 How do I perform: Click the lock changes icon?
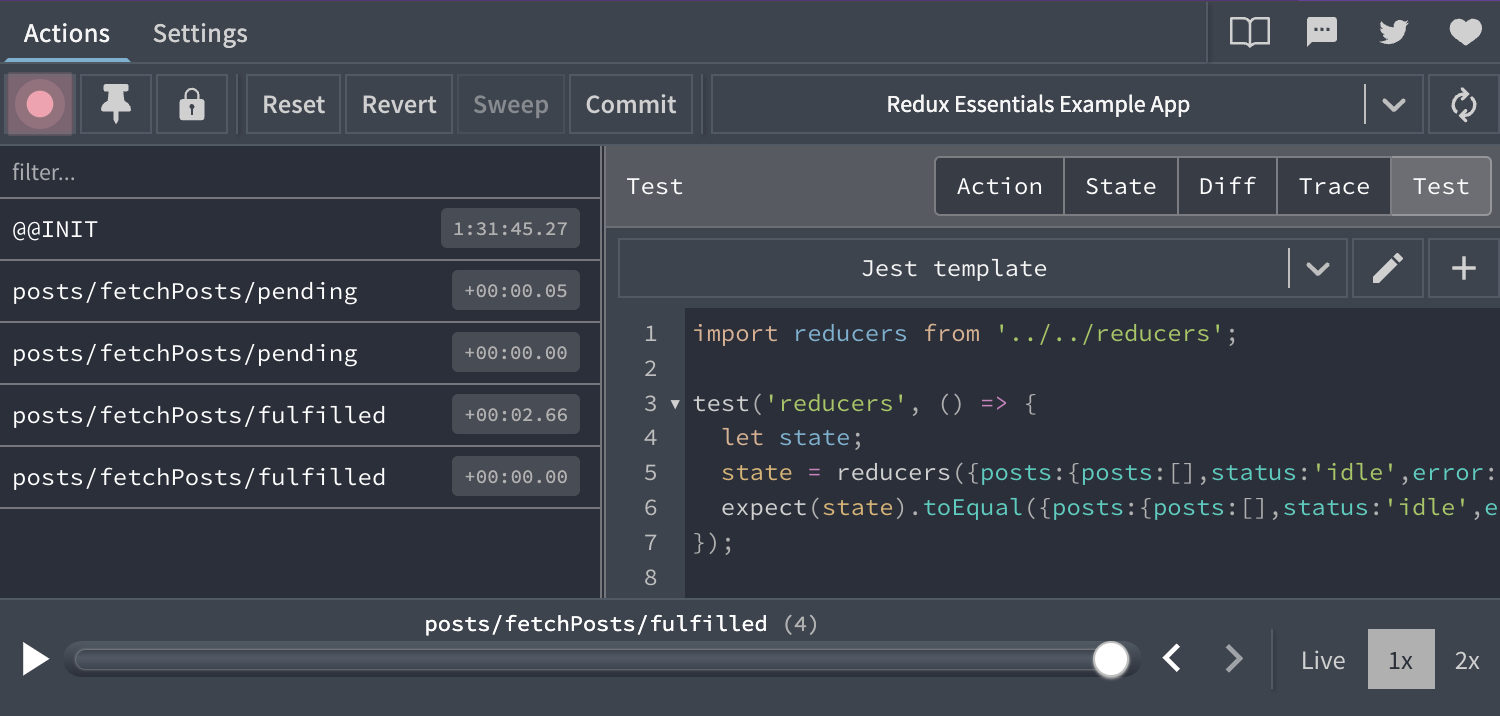pyautogui.click(x=192, y=103)
